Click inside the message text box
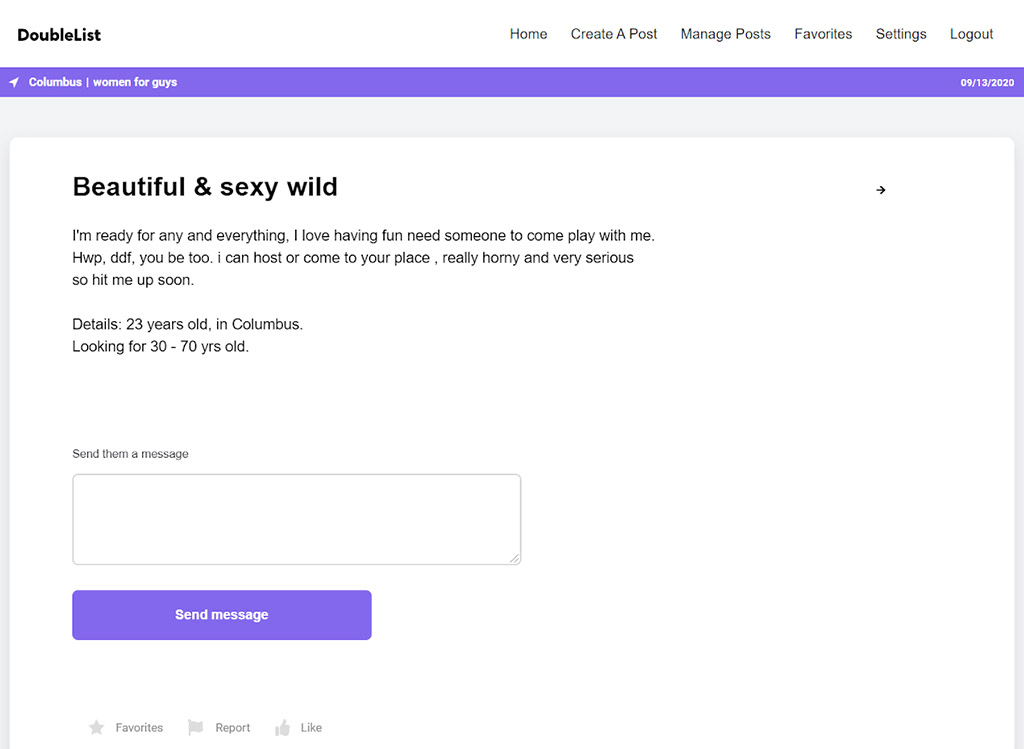The height and width of the screenshot is (749, 1024). [x=296, y=519]
